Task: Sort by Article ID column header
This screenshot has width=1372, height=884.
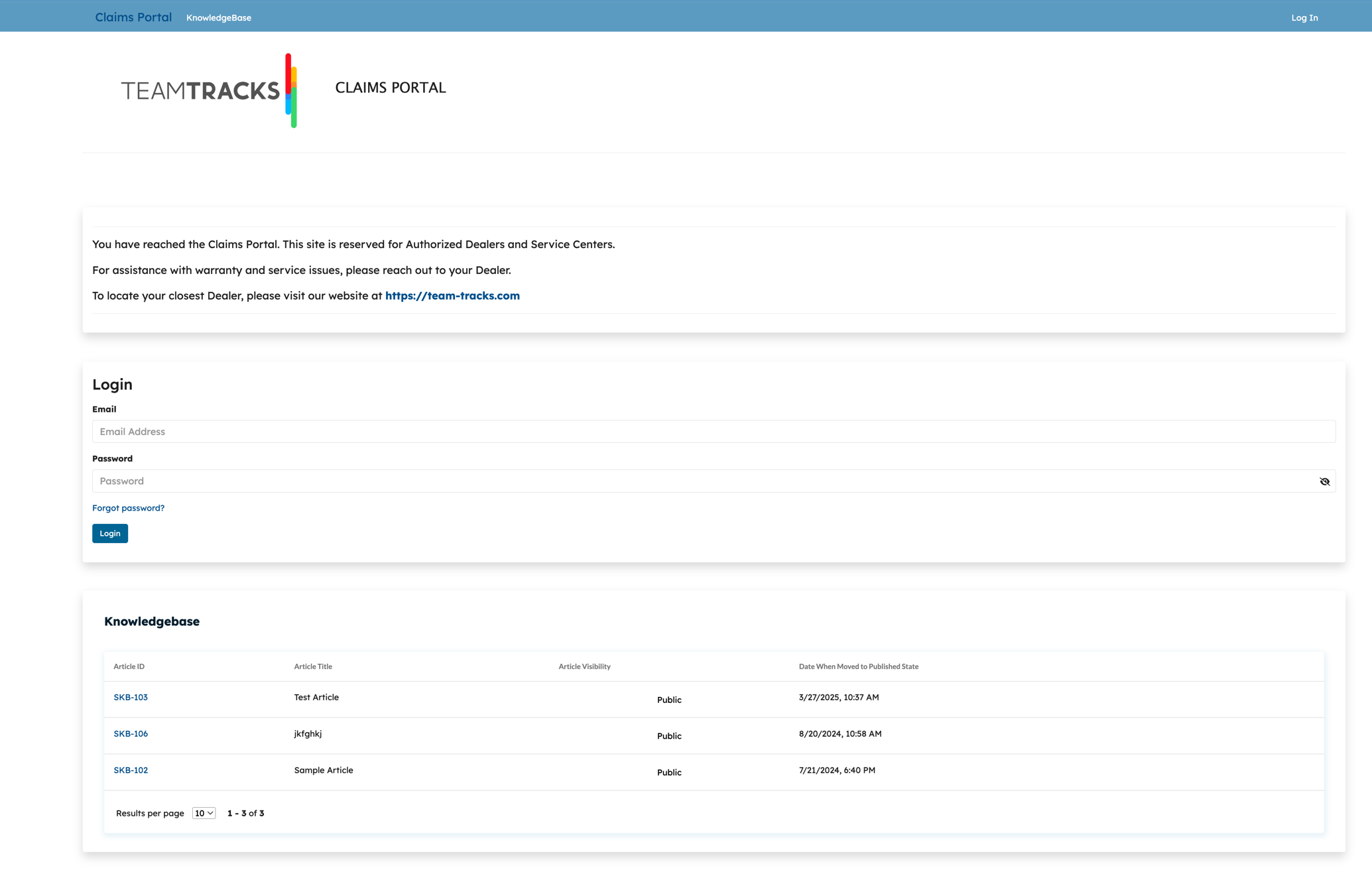Action: 129,666
